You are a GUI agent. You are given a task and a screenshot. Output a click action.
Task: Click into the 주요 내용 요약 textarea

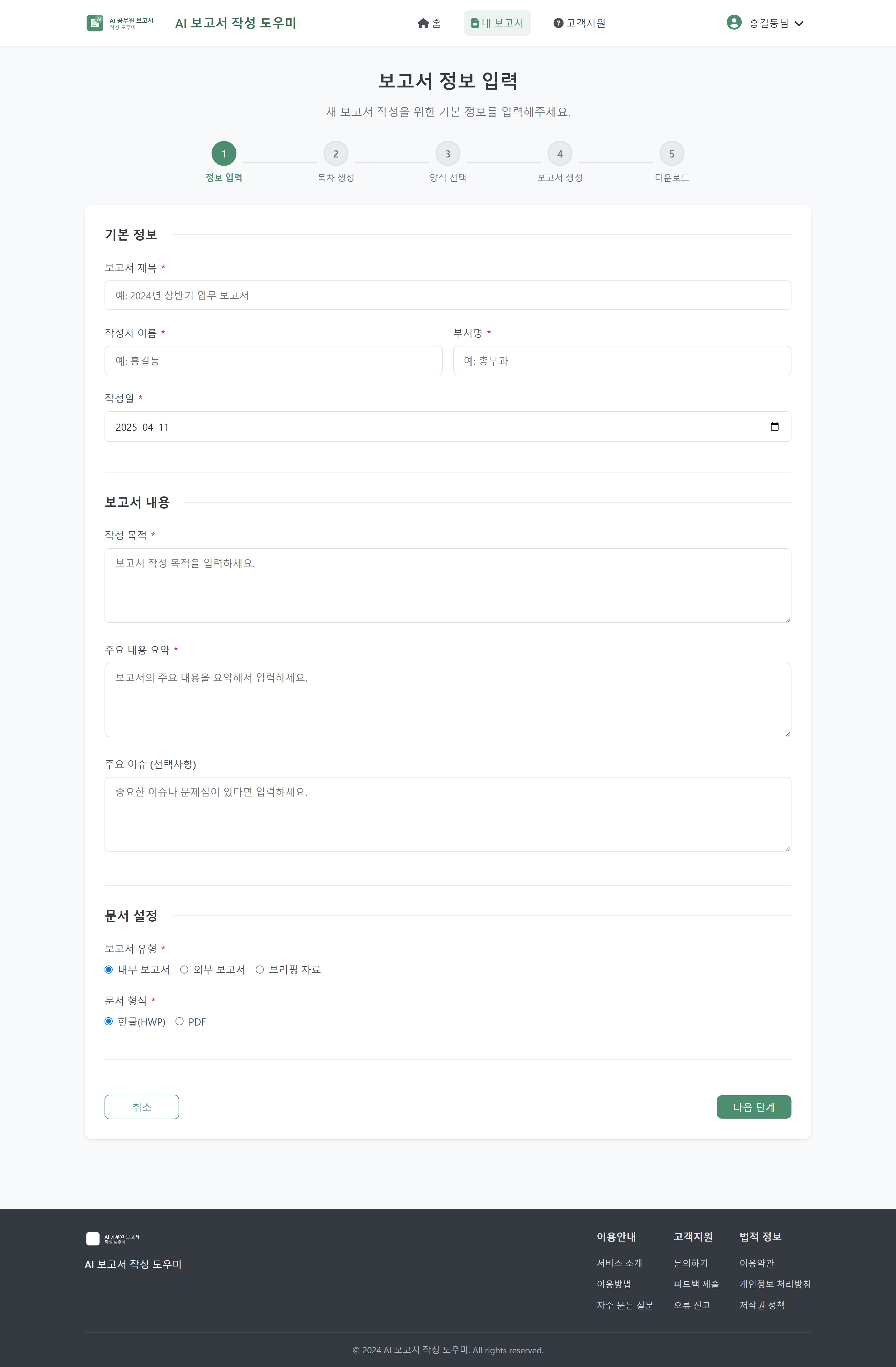click(x=448, y=700)
